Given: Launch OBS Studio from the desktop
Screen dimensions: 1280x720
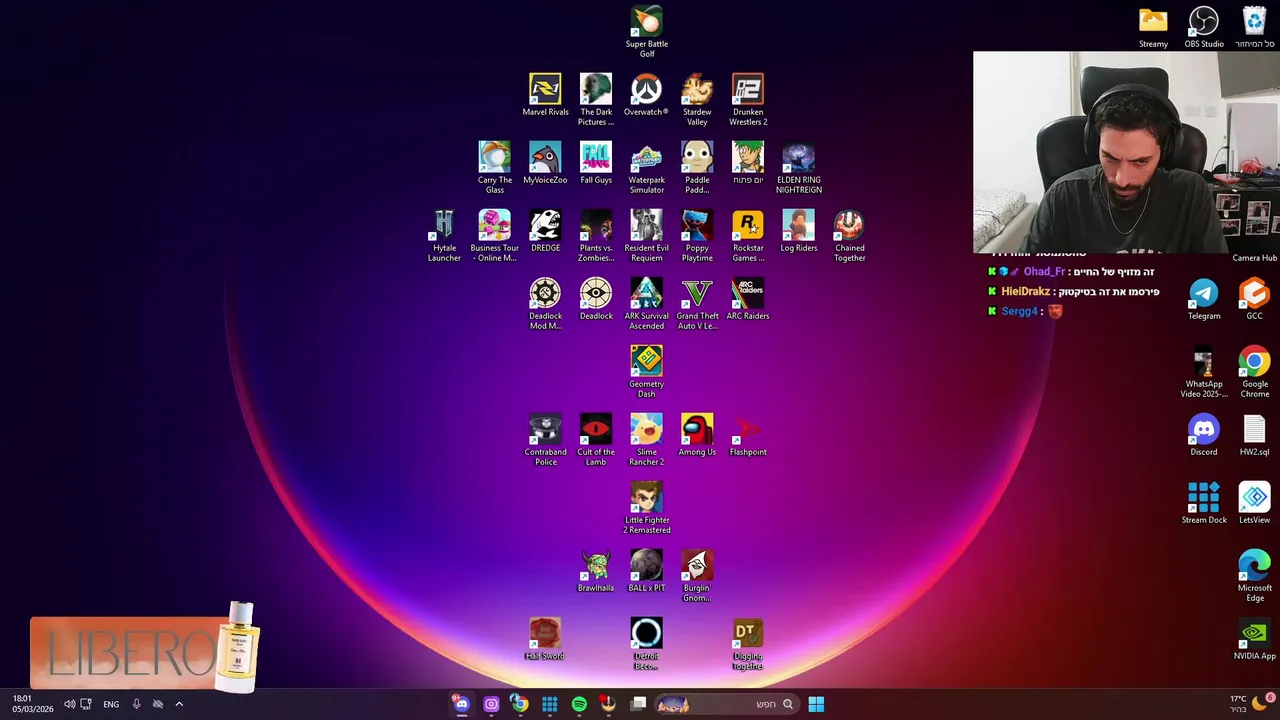Looking at the screenshot, I should pyautogui.click(x=1204, y=27).
